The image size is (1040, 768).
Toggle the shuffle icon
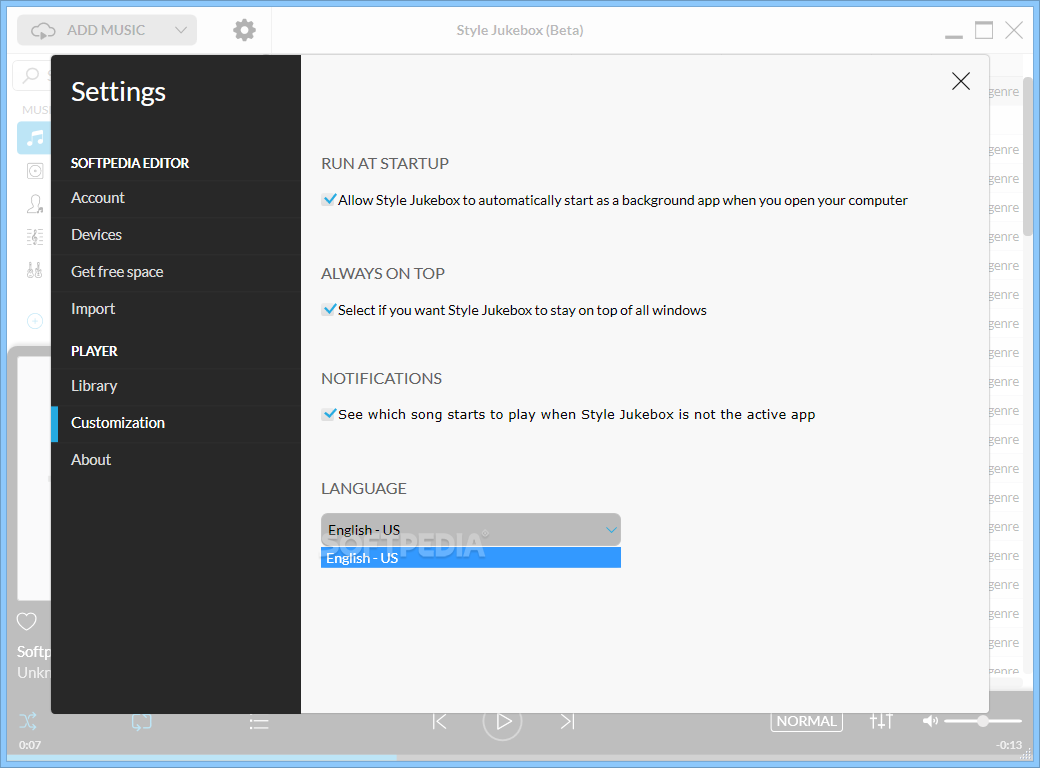[x=28, y=721]
